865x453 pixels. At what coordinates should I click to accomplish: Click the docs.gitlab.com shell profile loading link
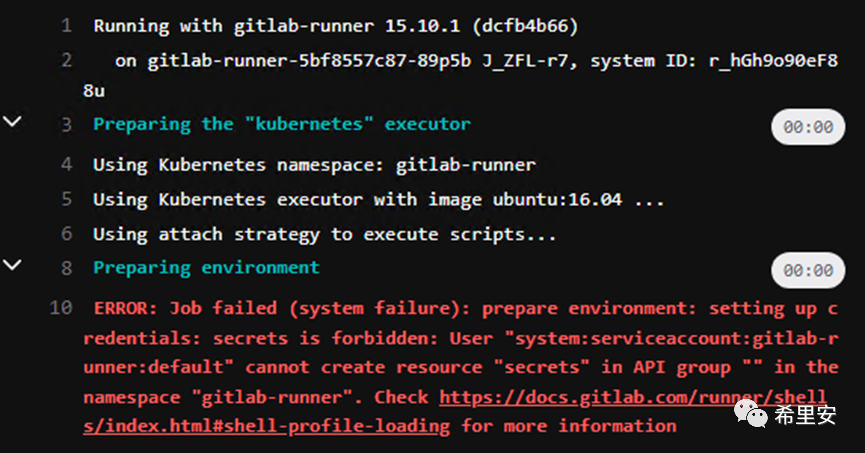455,412
